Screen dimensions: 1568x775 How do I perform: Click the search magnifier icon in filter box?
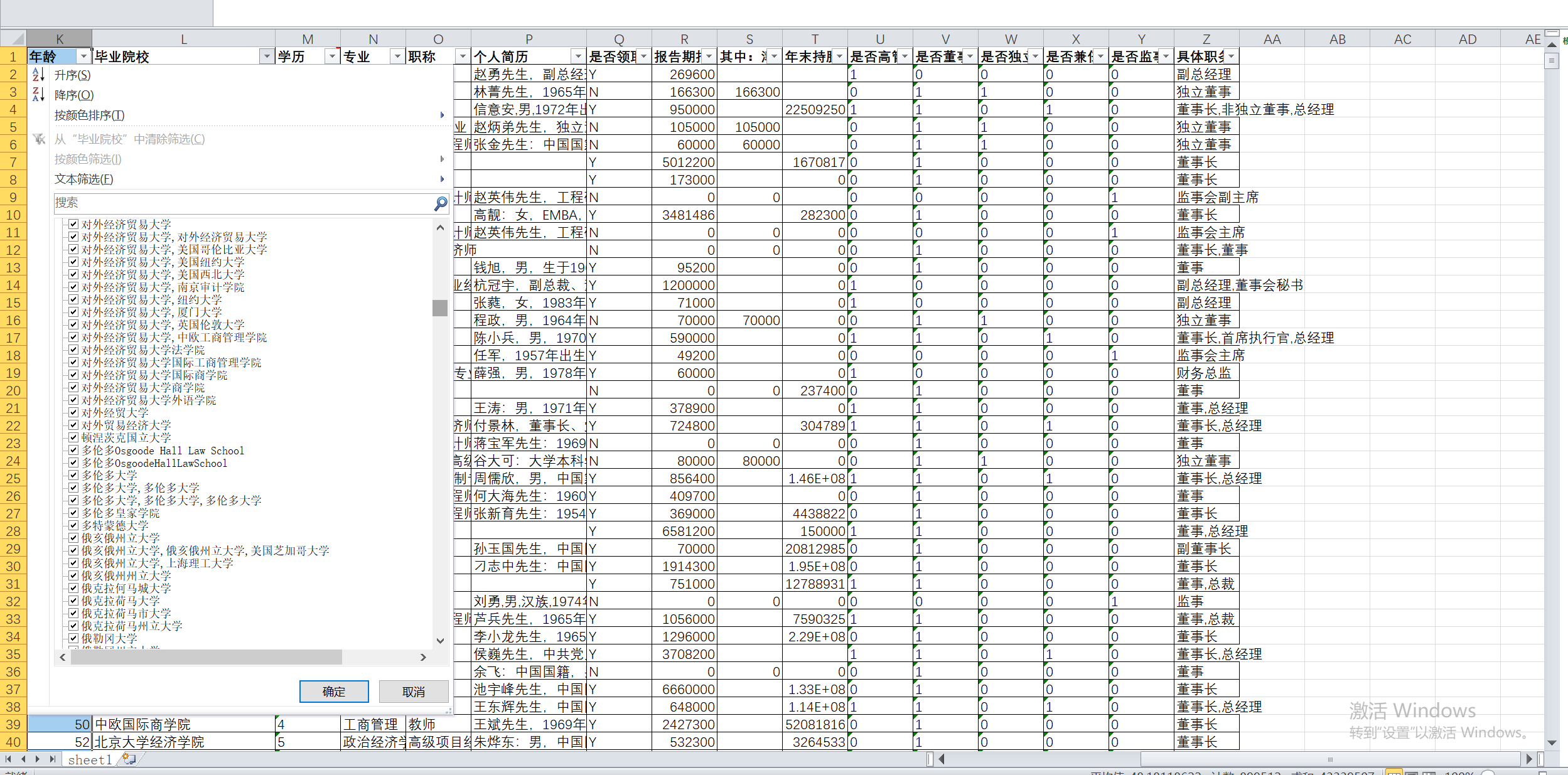click(x=441, y=203)
